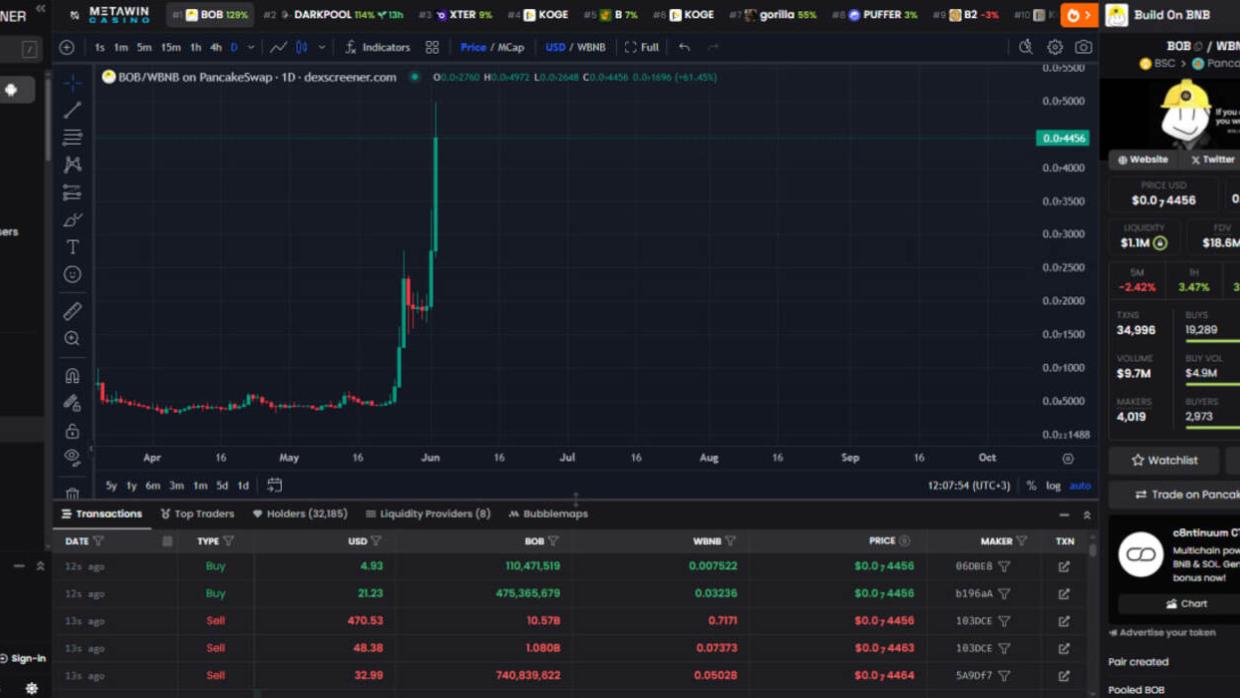
Task: Add a symbol to compare
Action: coord(67,47)
